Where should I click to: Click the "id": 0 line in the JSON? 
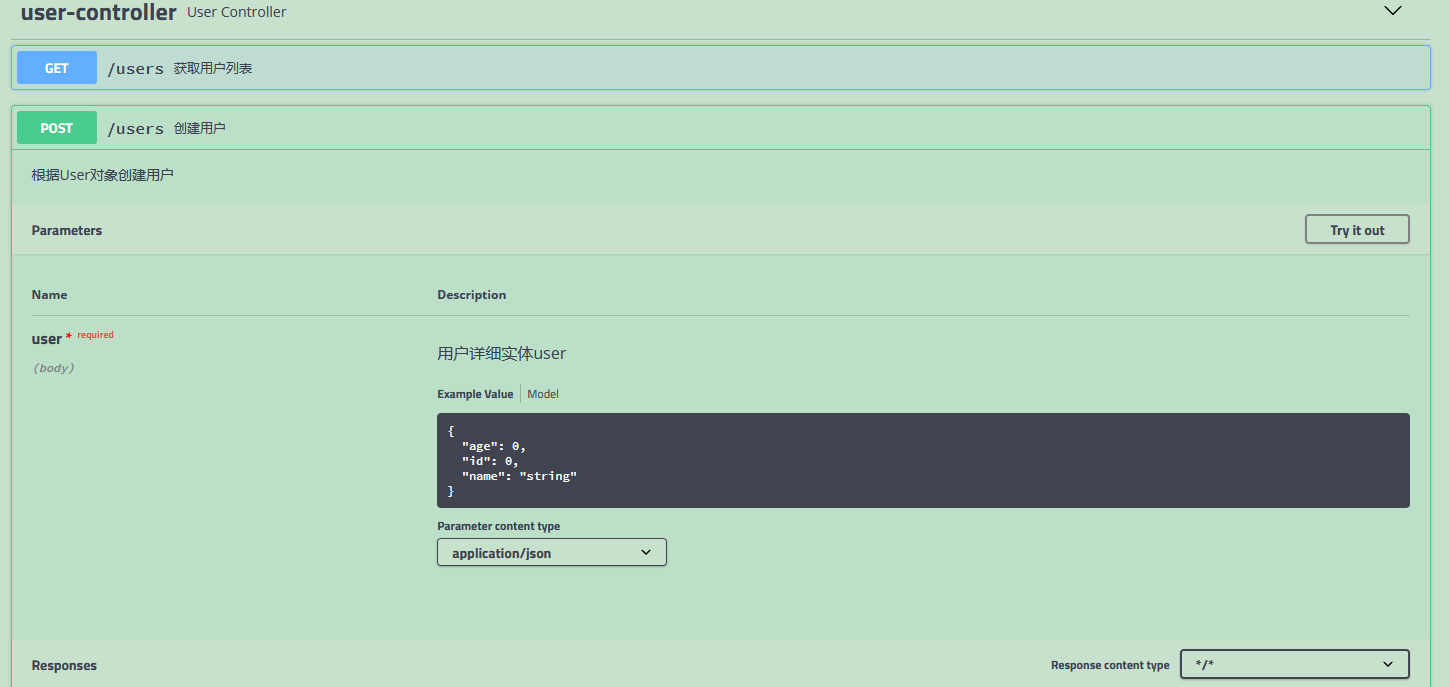click(x=489, y=461)
